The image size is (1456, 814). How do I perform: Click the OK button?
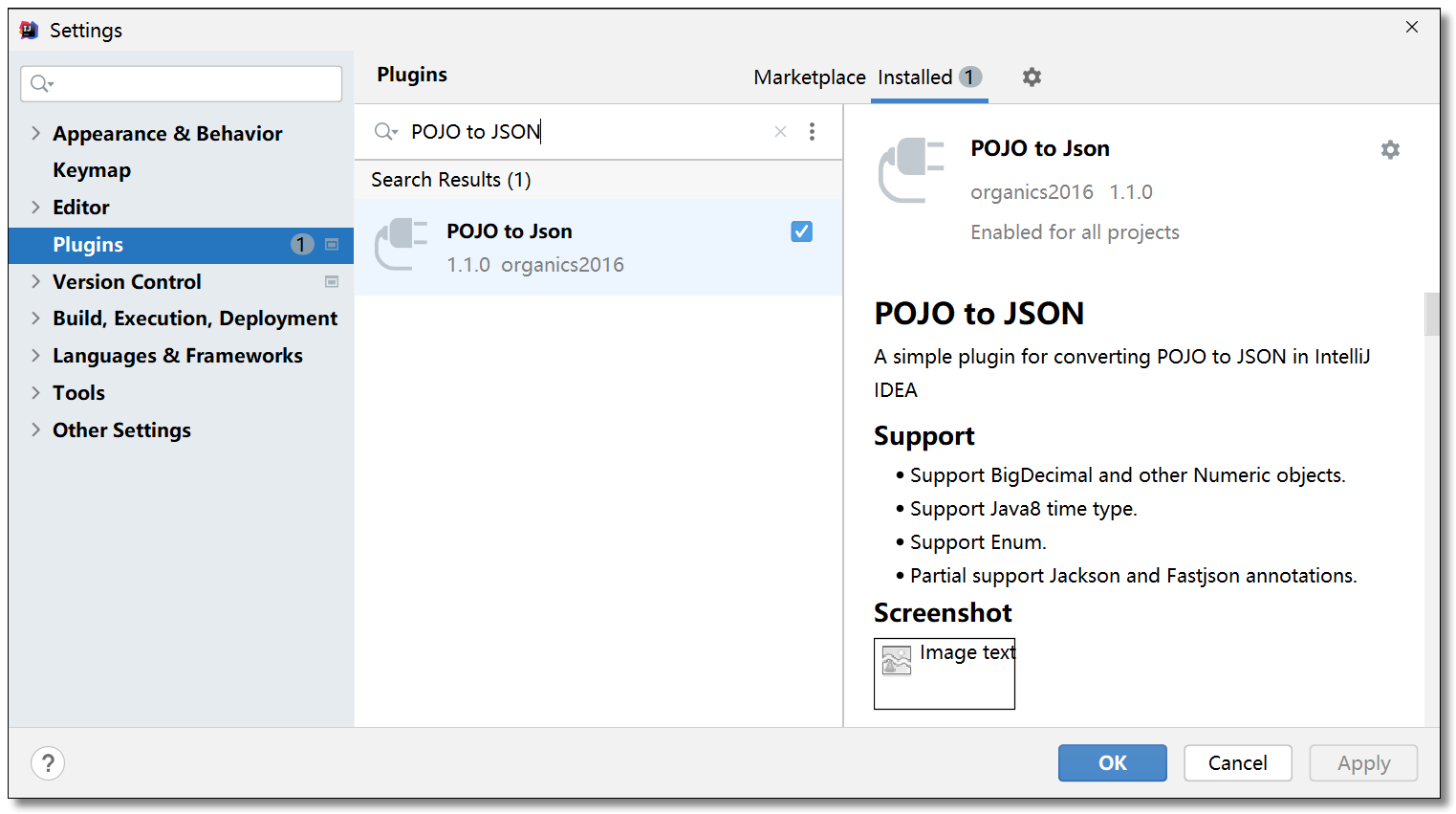1113,763
